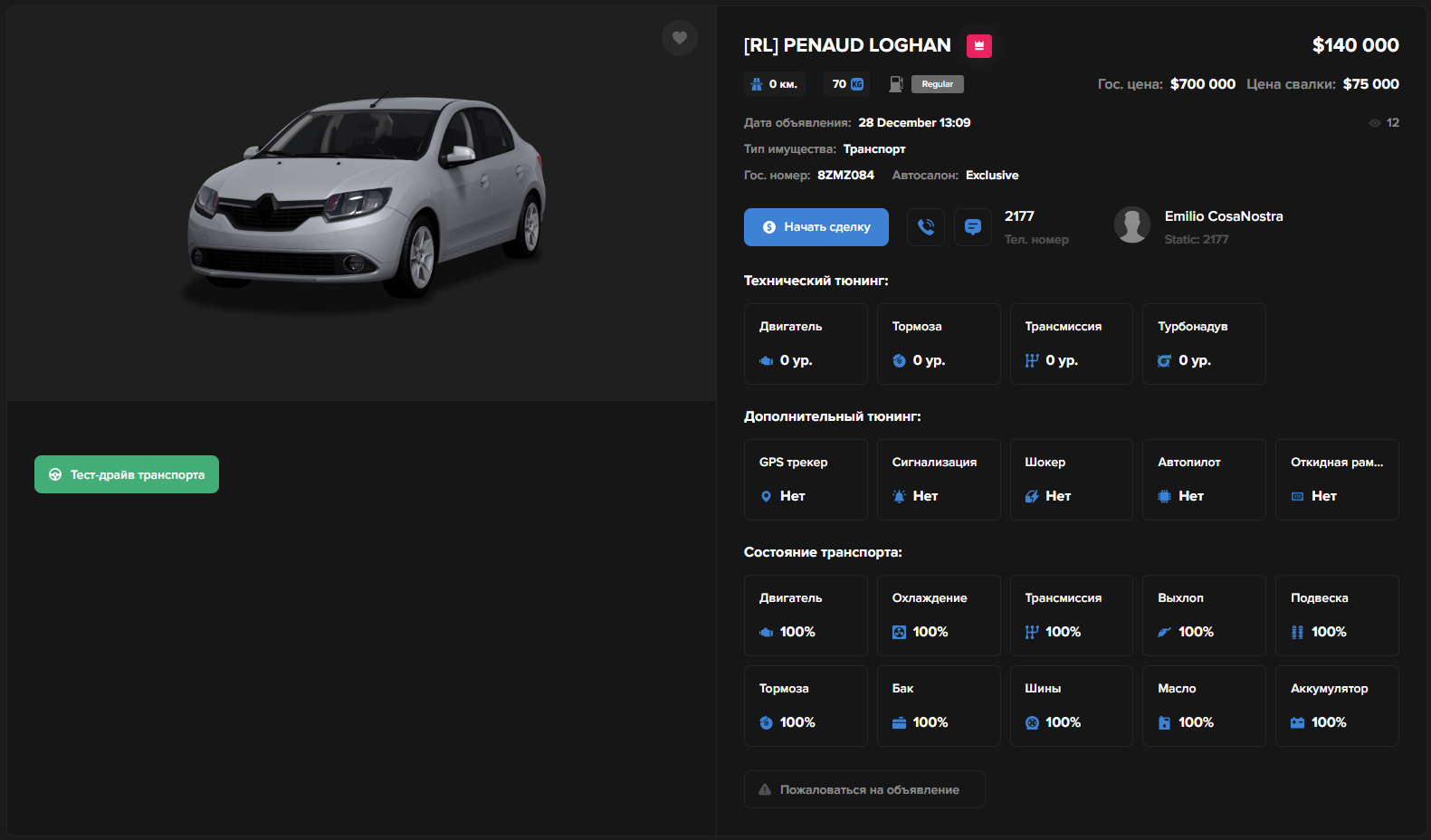Image resolution: width=1431 pixels, height=840 pixels.
Task: Click the eye views counter icon
Action: click(x=1374, y=123)
